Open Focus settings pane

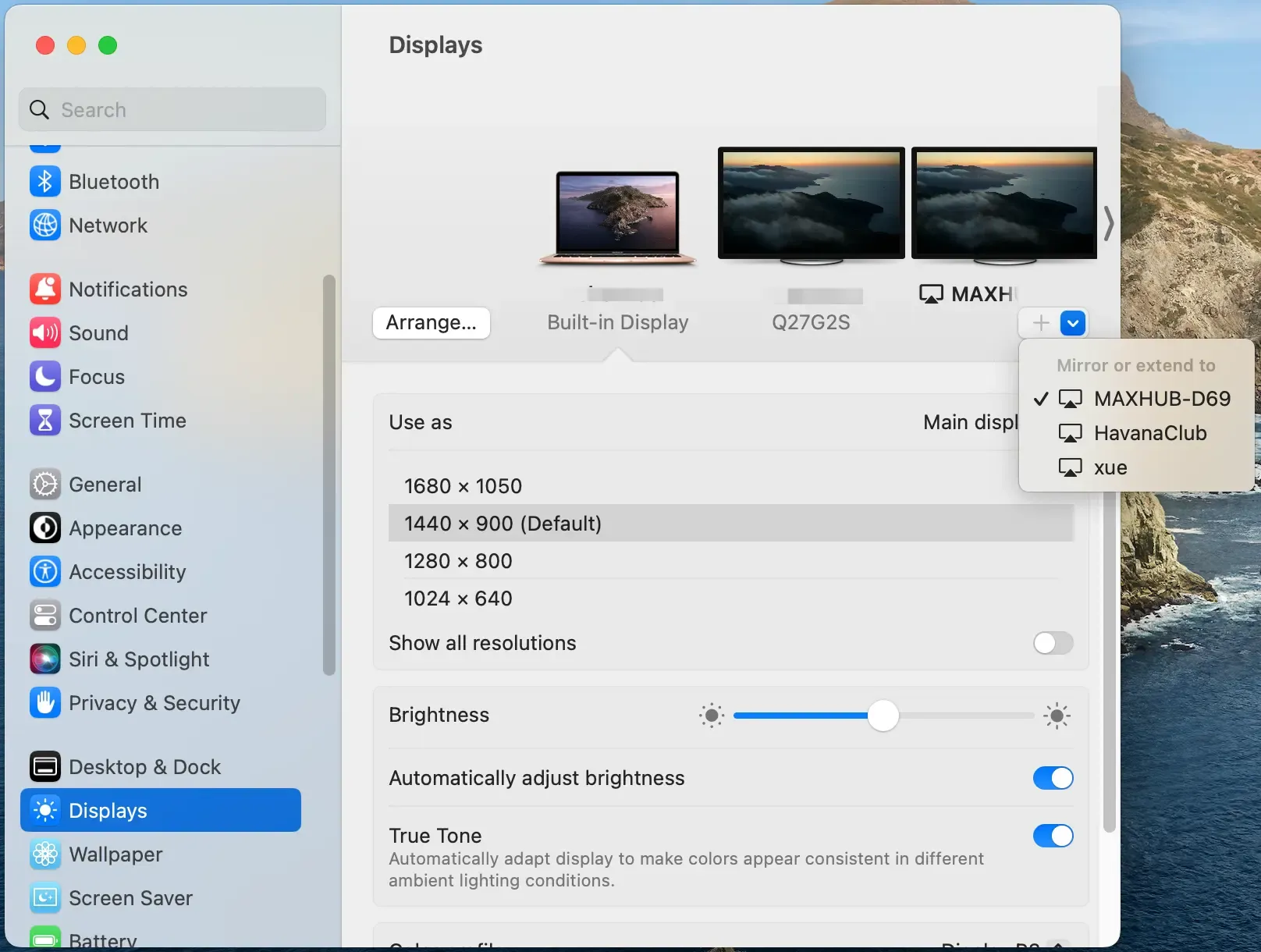click(161, 377)
